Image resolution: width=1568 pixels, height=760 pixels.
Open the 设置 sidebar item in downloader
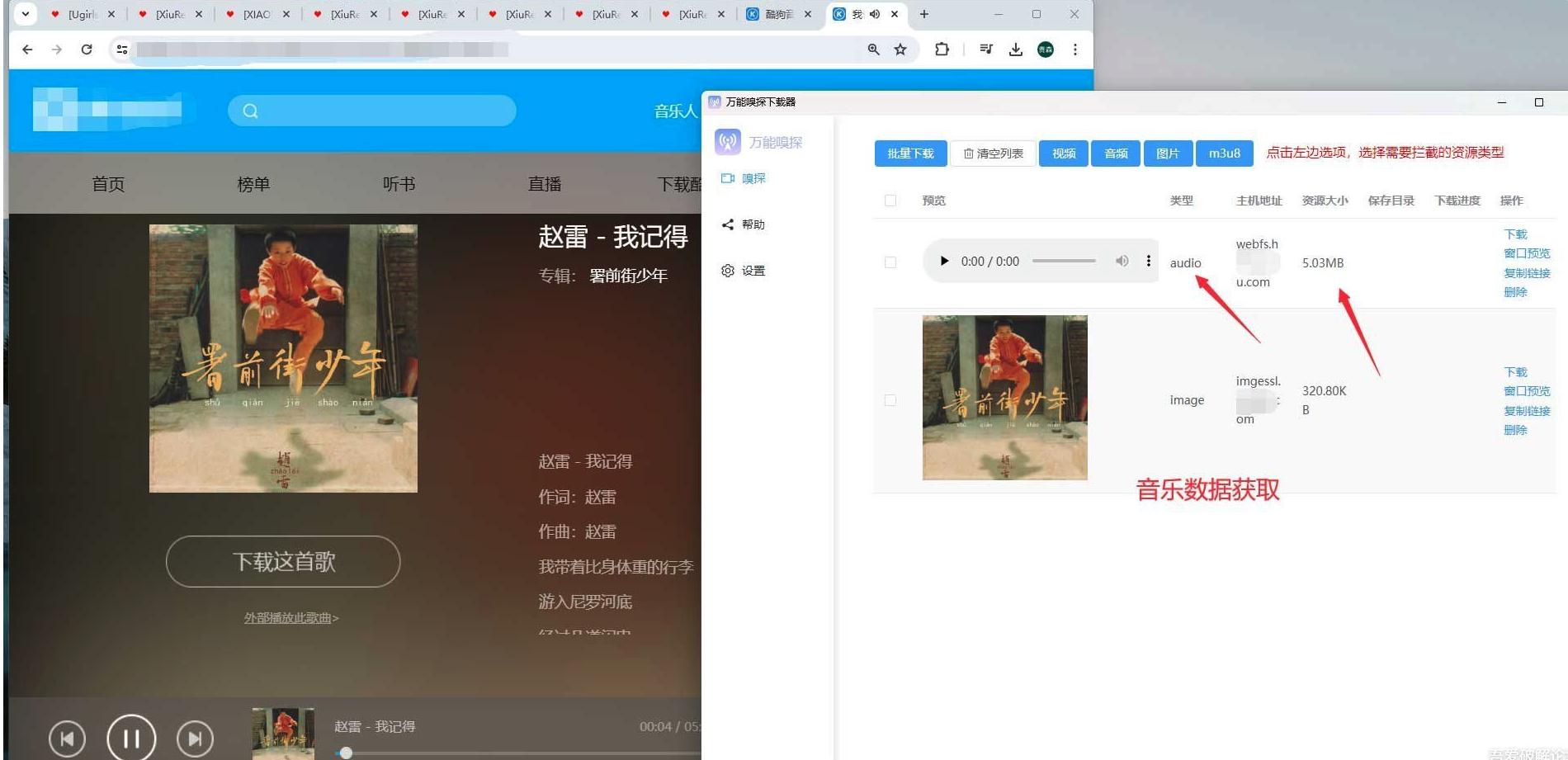(744, 271)
